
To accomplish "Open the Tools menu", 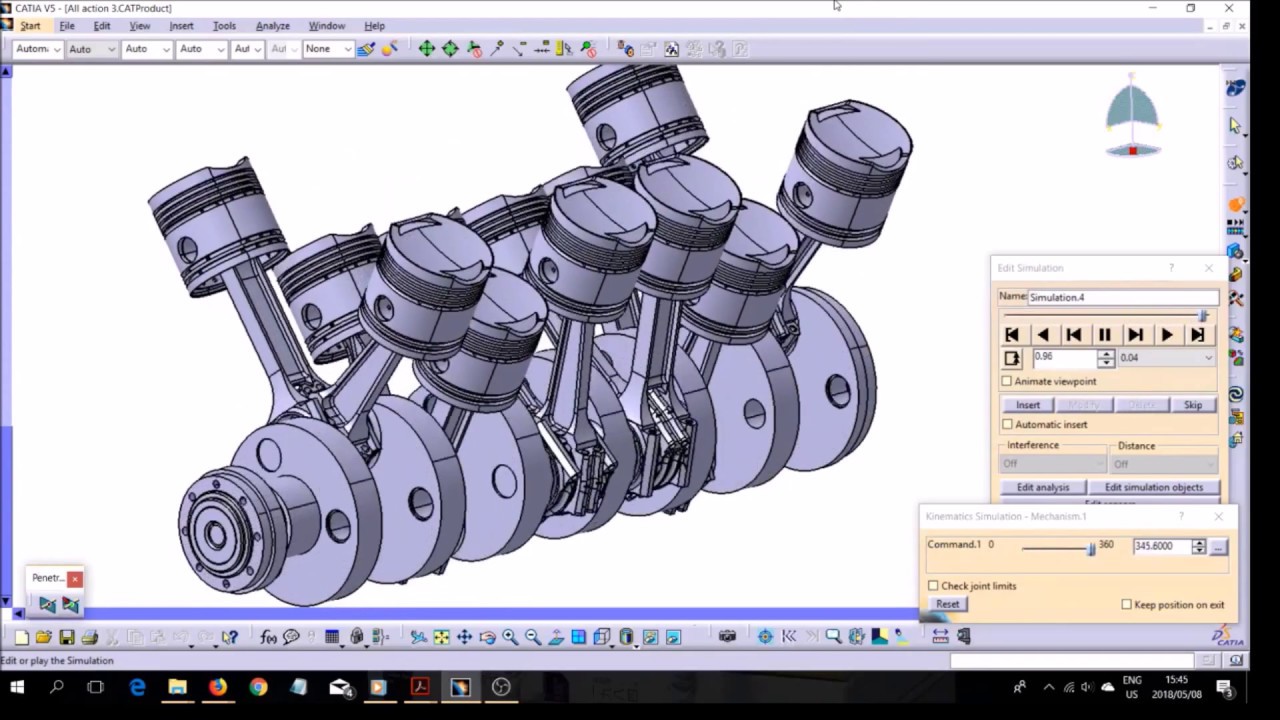I will [x=224, y=26].
